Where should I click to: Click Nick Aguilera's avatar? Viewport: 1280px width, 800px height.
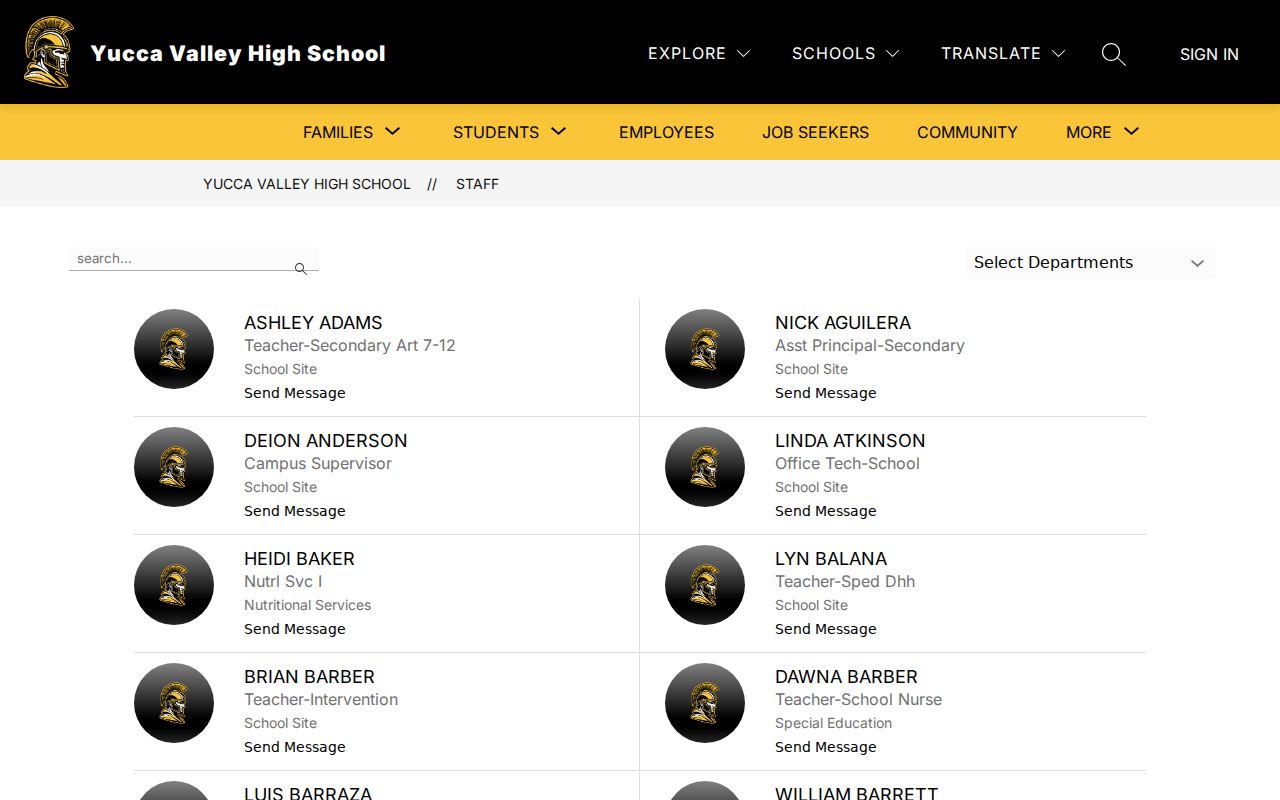pos(705,349)
